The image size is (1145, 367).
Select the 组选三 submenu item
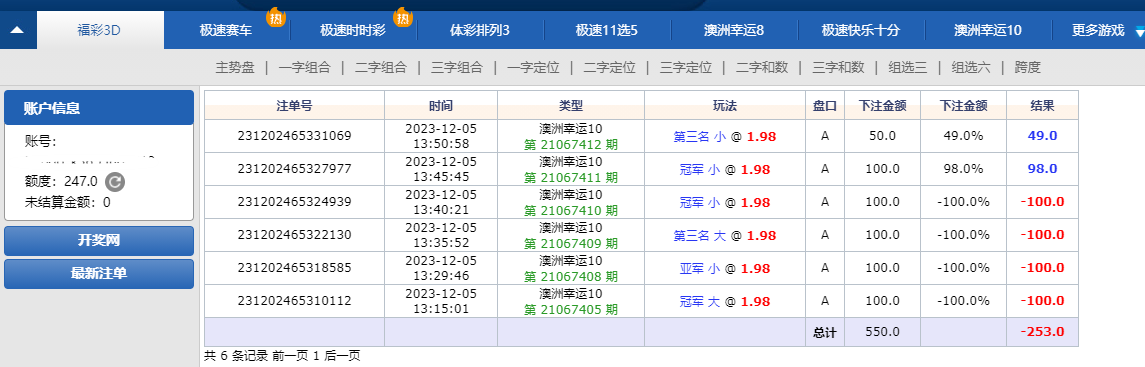pos(908,68)
